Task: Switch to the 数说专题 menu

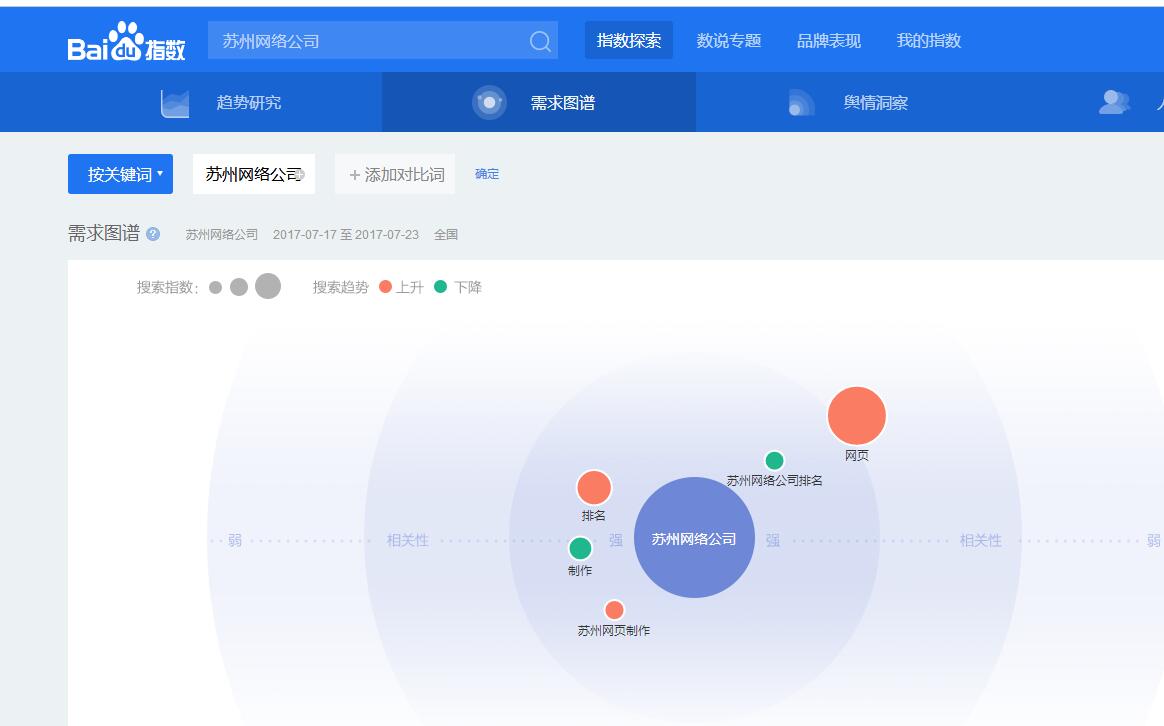Action: (x=729, y=41)
